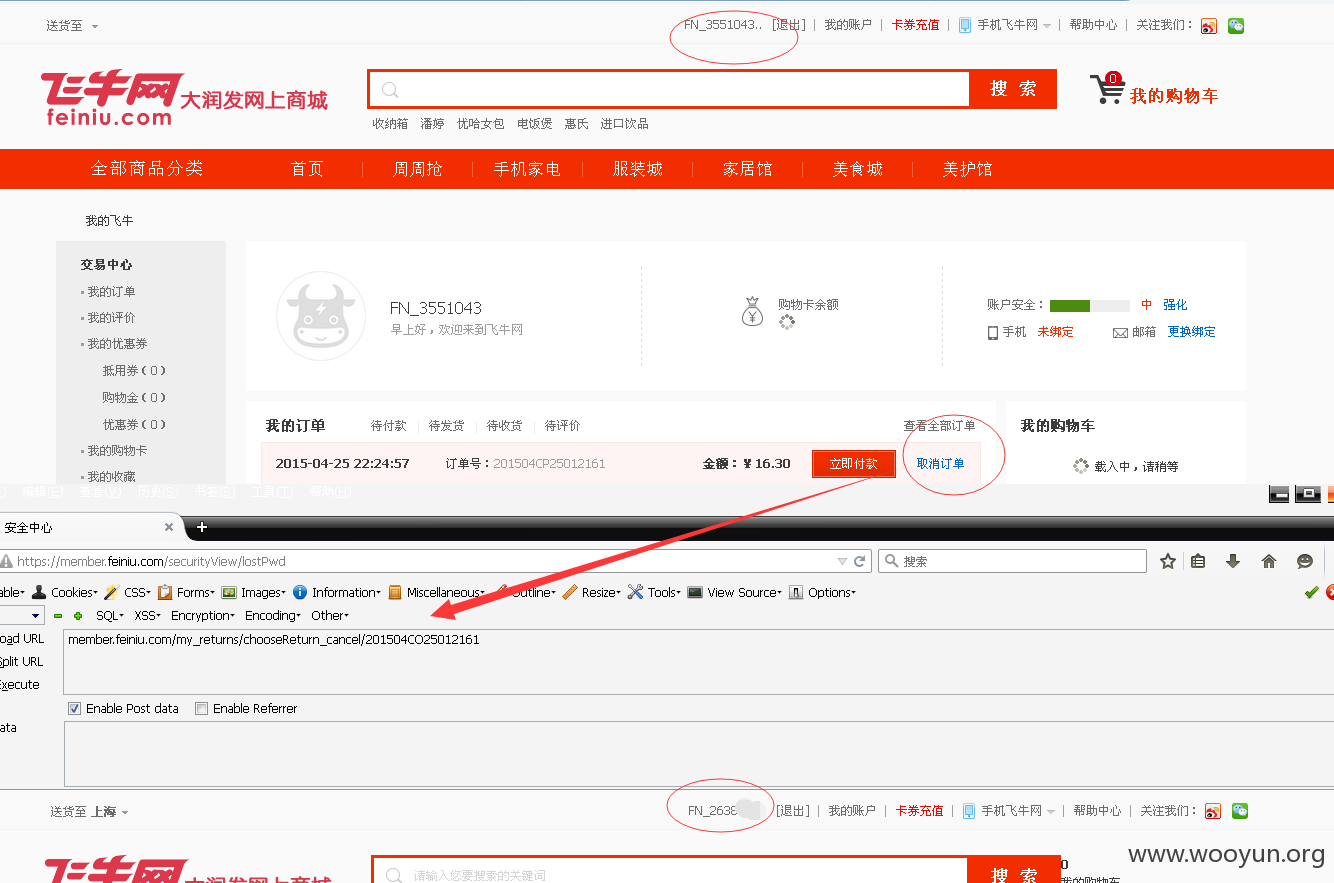The image size is (1334, 883).
Task: Select the 美食城 navigation tab
Action: pos(858,169)
